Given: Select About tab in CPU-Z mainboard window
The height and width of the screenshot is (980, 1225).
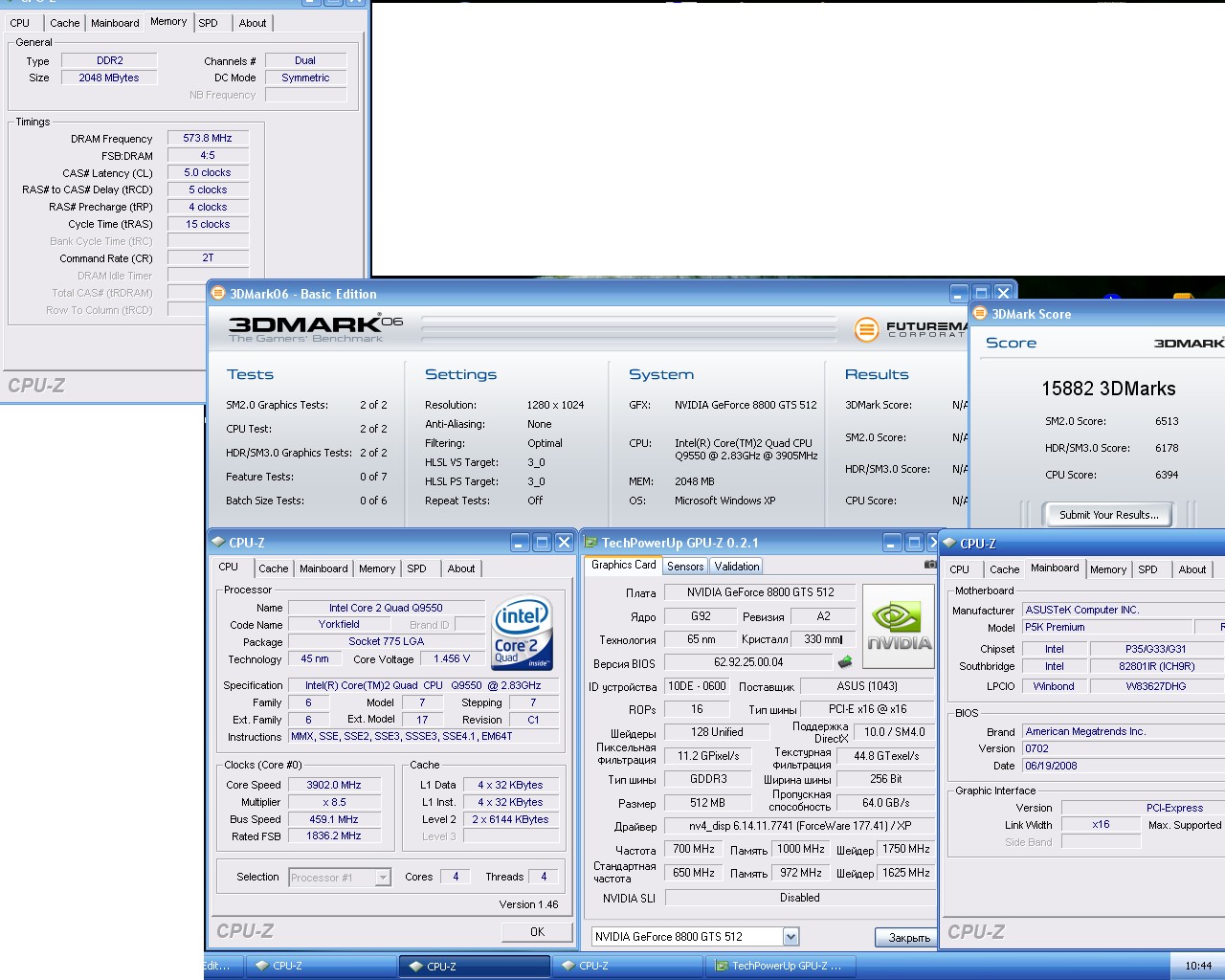Looking at the screenshot, I should pos(1192,569).
